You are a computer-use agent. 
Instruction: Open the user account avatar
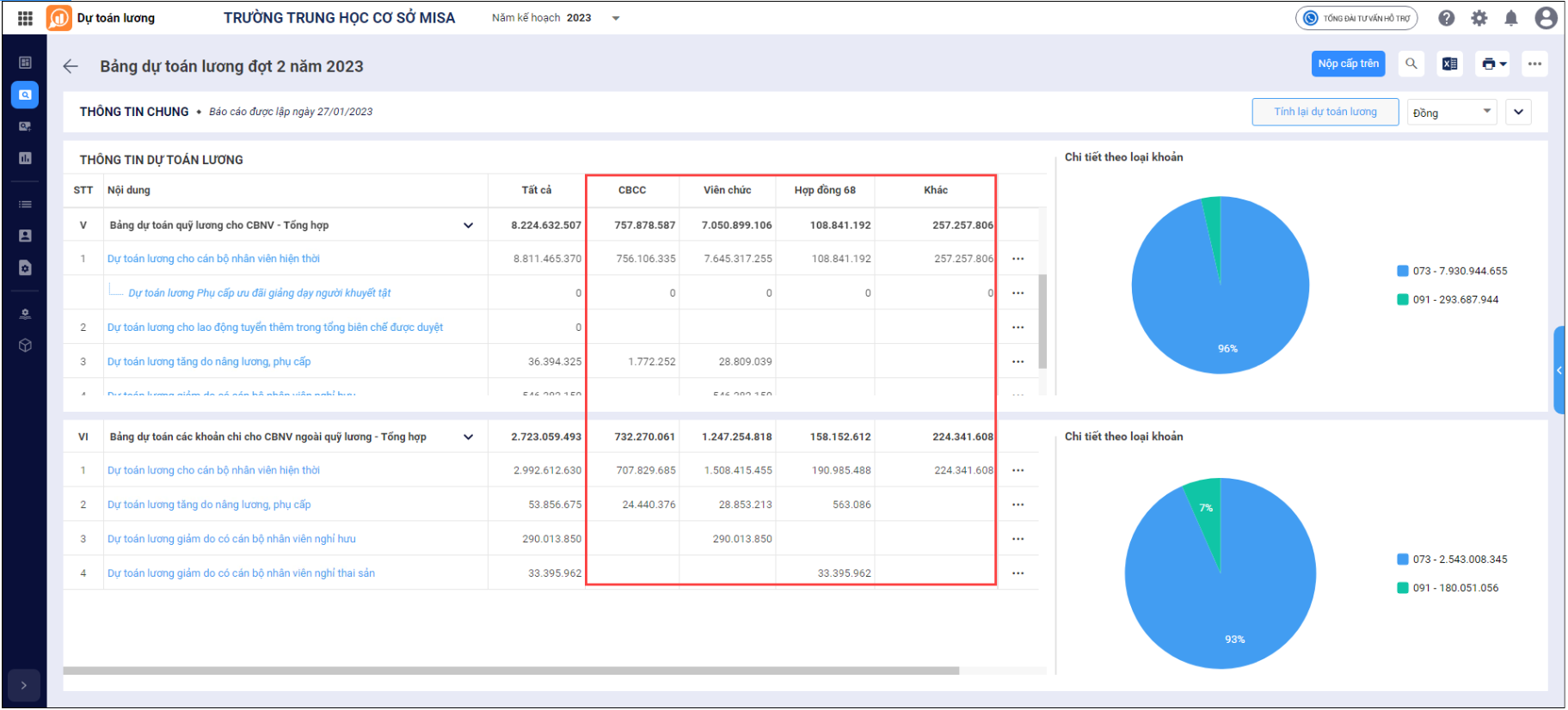1545,18
